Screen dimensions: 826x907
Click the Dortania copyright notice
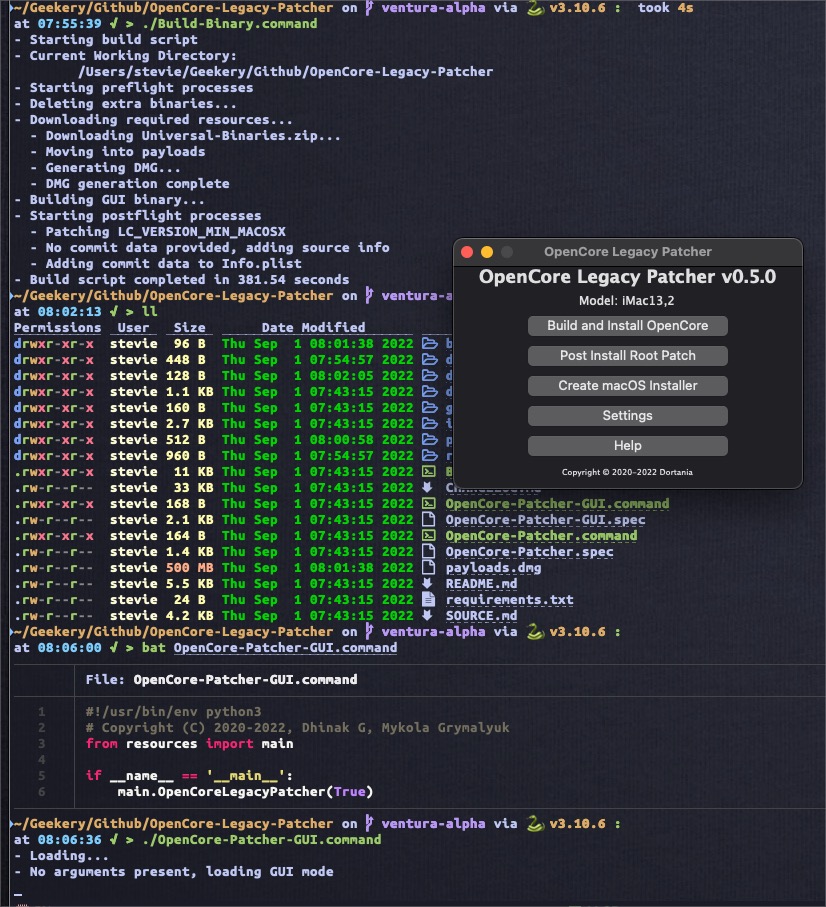[627, 472]
